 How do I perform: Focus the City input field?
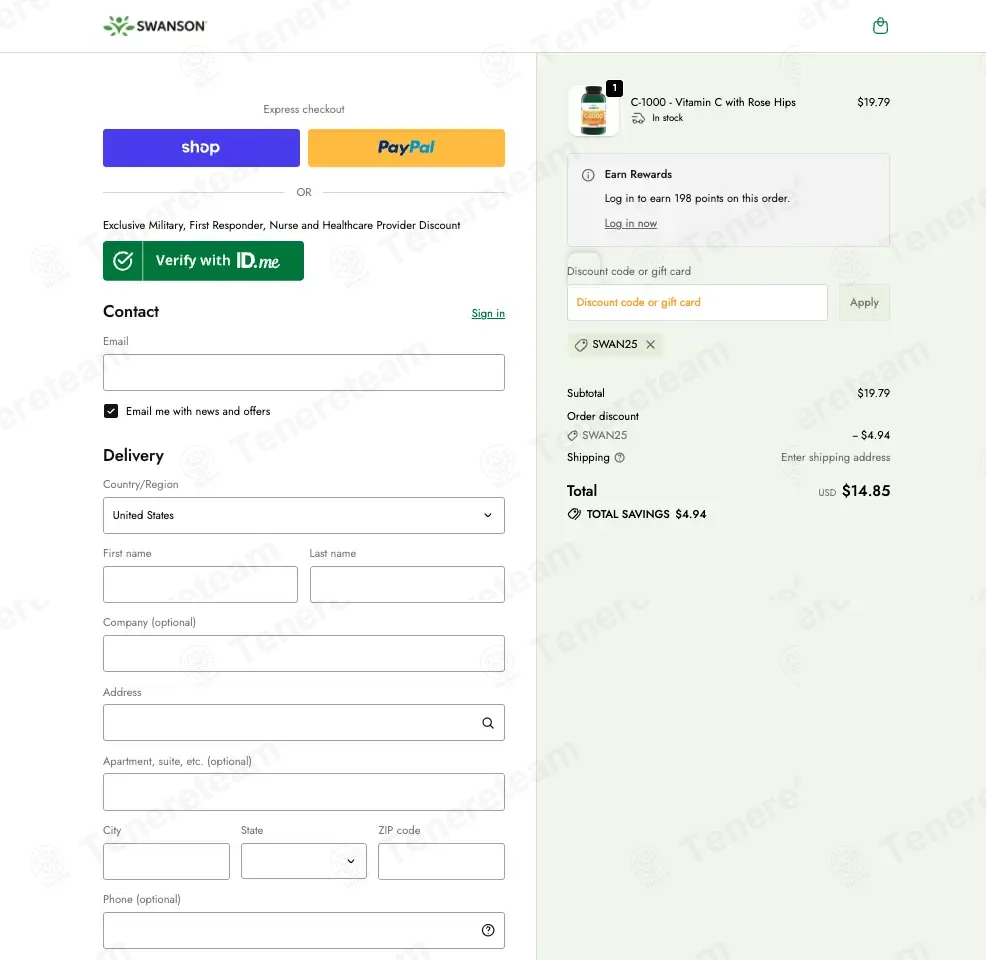(x=166, y=861)
